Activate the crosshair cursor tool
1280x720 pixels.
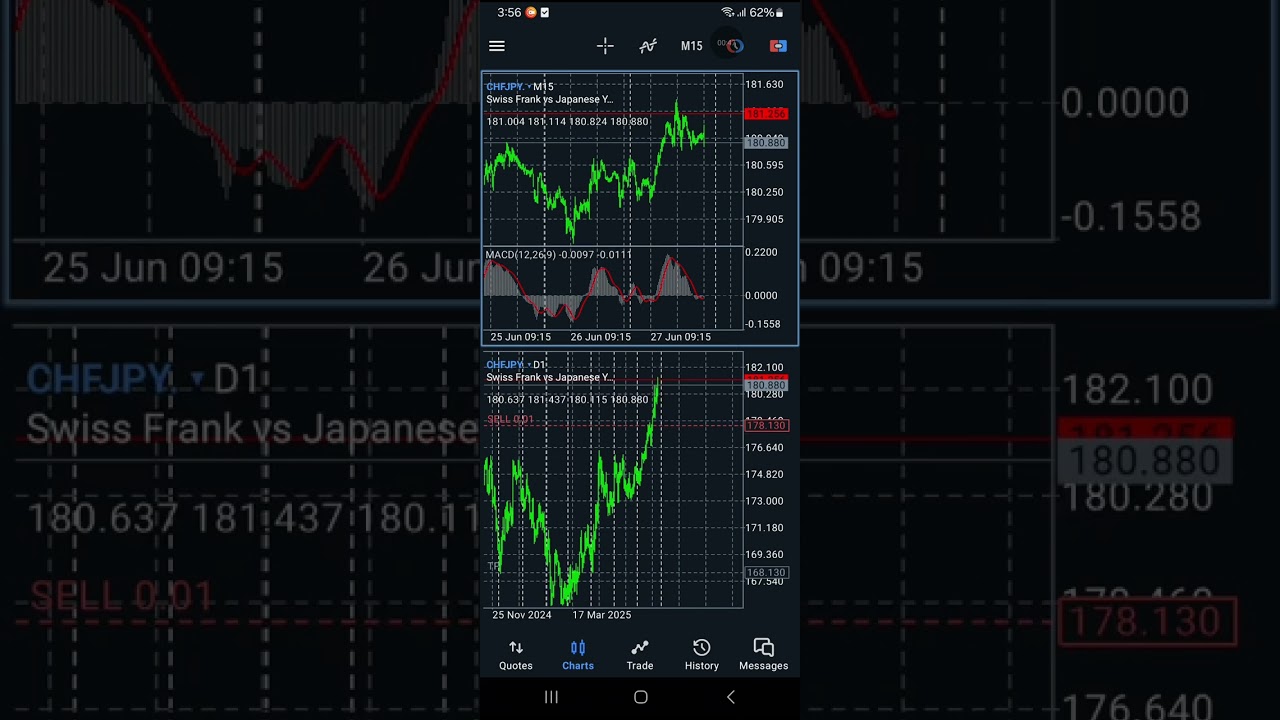point(605,46)
